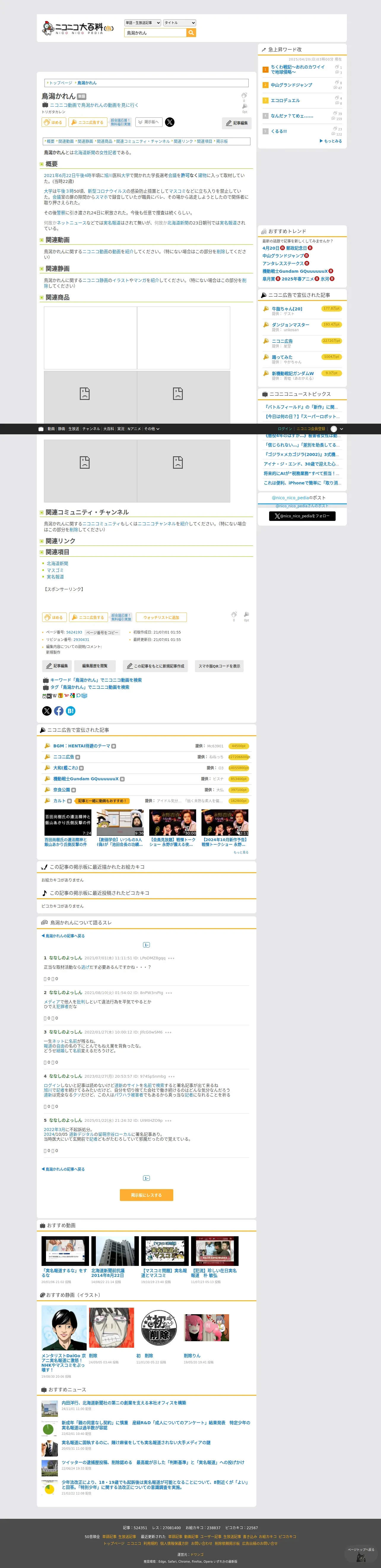Click the search field containing 鳥潟かれん
This screenshot has width=381, height=1568.
pyautogui.click(x=155, y=33)
